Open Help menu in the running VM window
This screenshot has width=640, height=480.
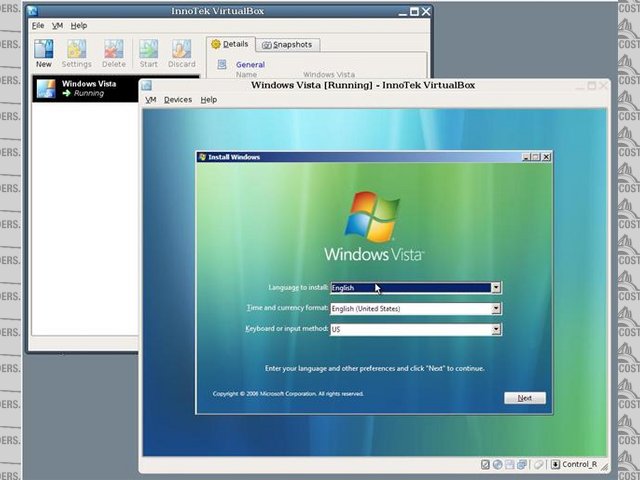209,100
